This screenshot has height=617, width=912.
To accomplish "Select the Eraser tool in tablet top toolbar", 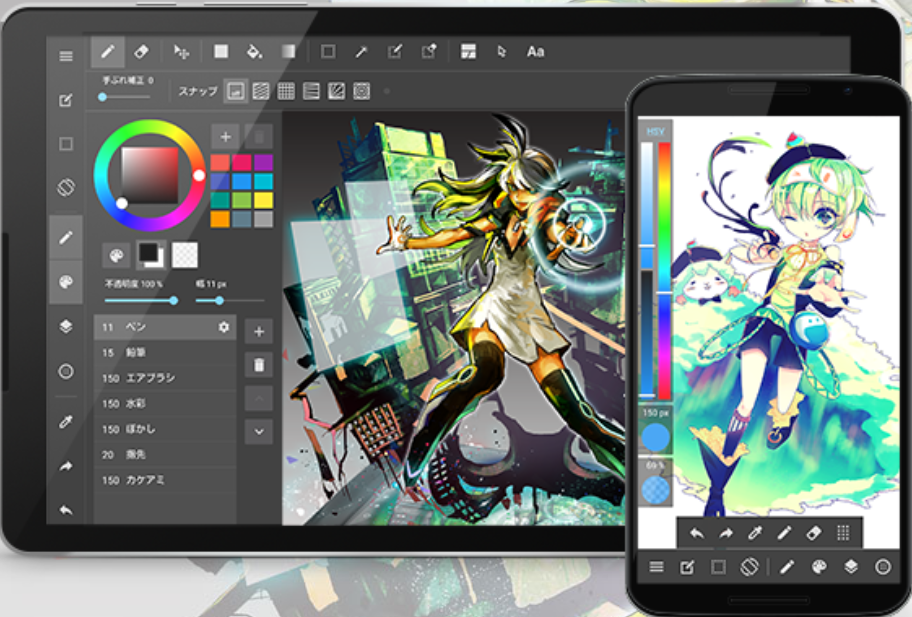I will point(141,52).
